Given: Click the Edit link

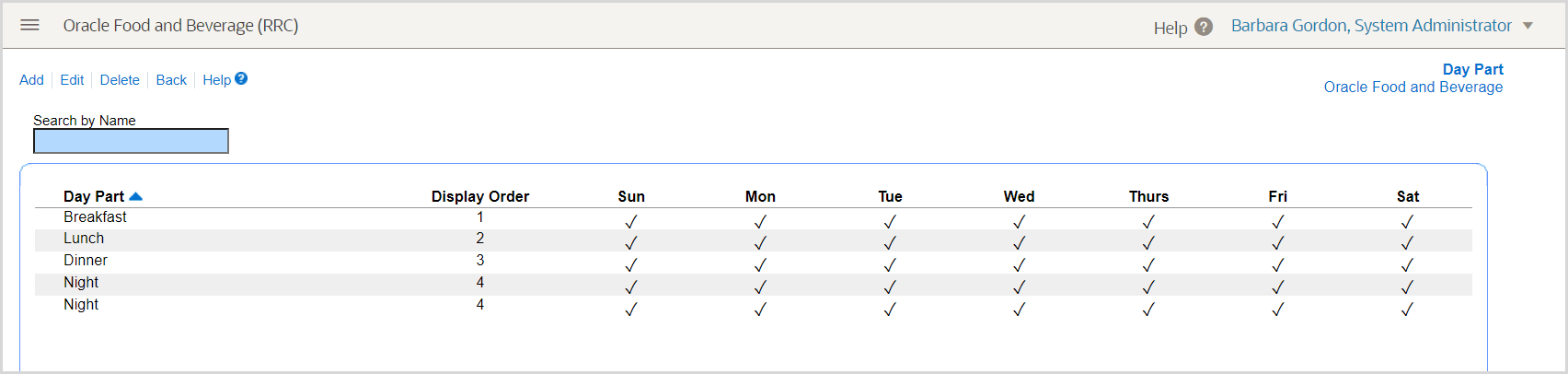Looking at the screenshot, I should click(72, 80).
